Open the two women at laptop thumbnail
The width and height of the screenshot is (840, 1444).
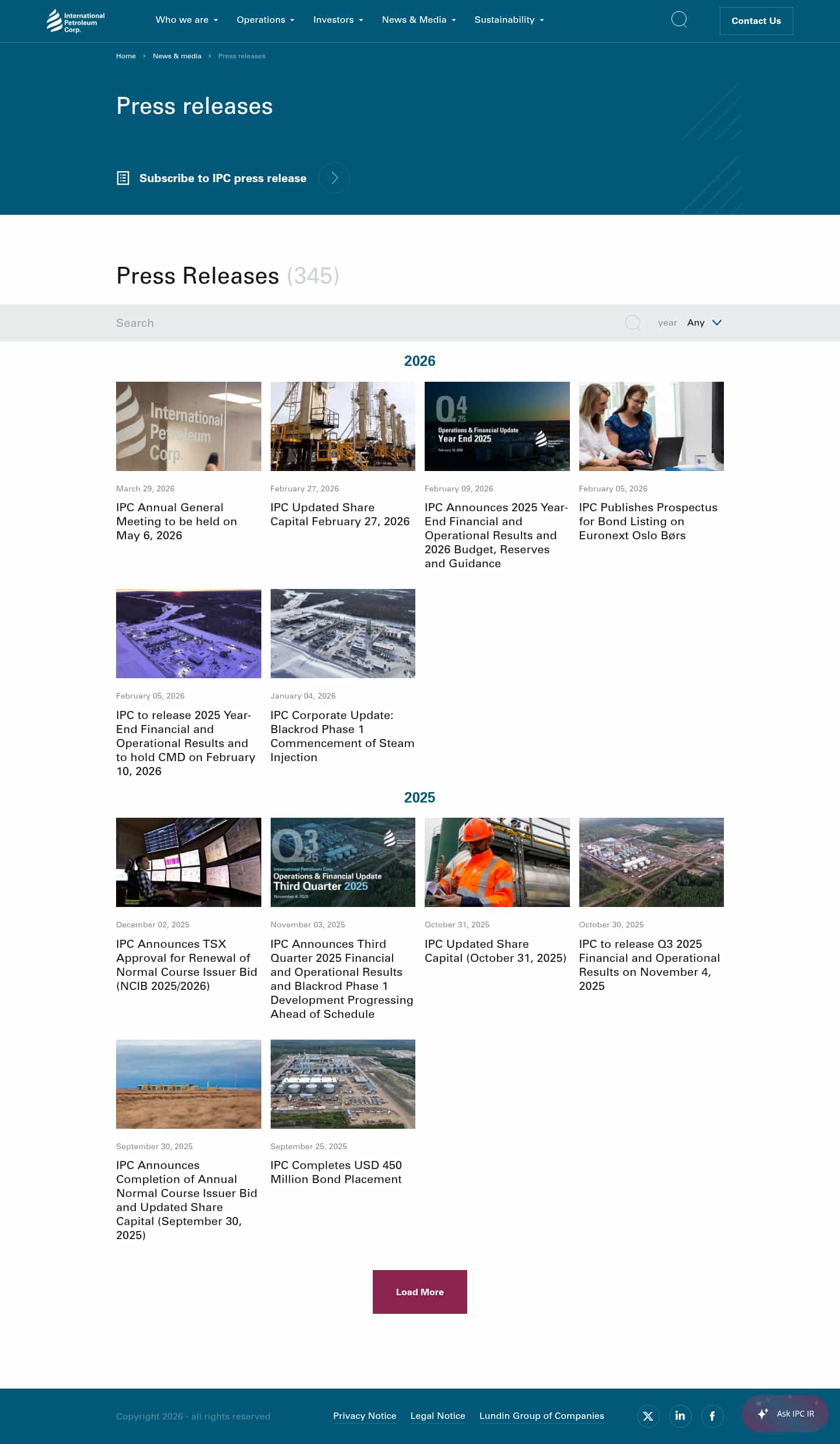point(652,426)
